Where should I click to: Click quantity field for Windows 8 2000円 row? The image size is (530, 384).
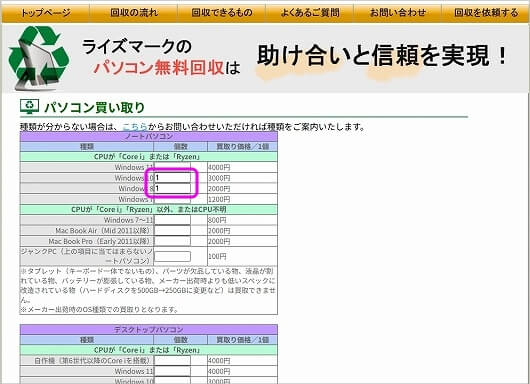point(172,188)
